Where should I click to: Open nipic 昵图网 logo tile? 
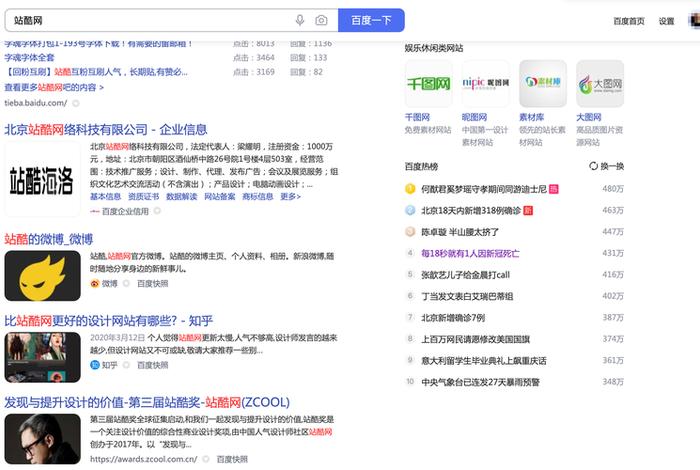coord(486,83)
